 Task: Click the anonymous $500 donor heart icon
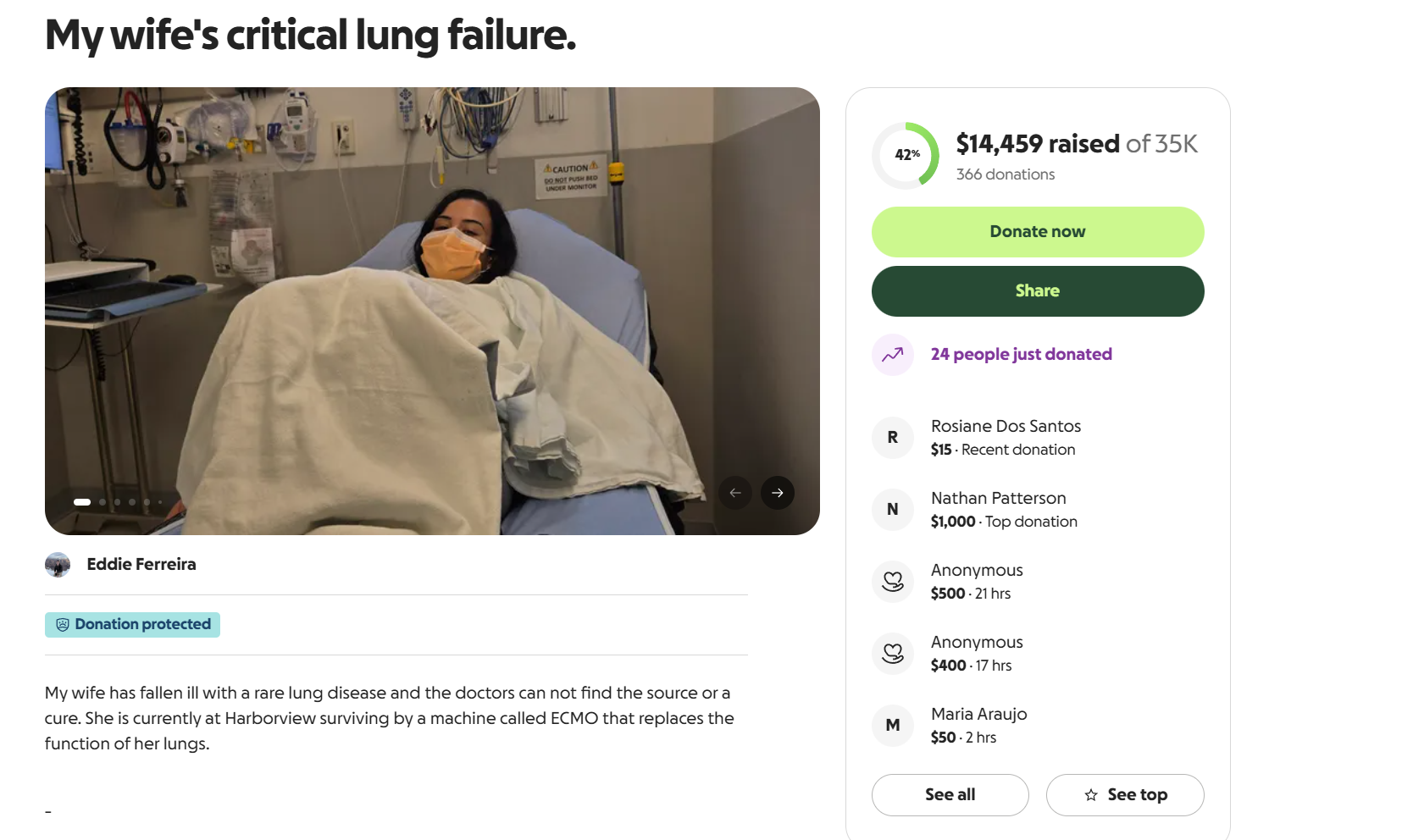click(x=893, y=582)
